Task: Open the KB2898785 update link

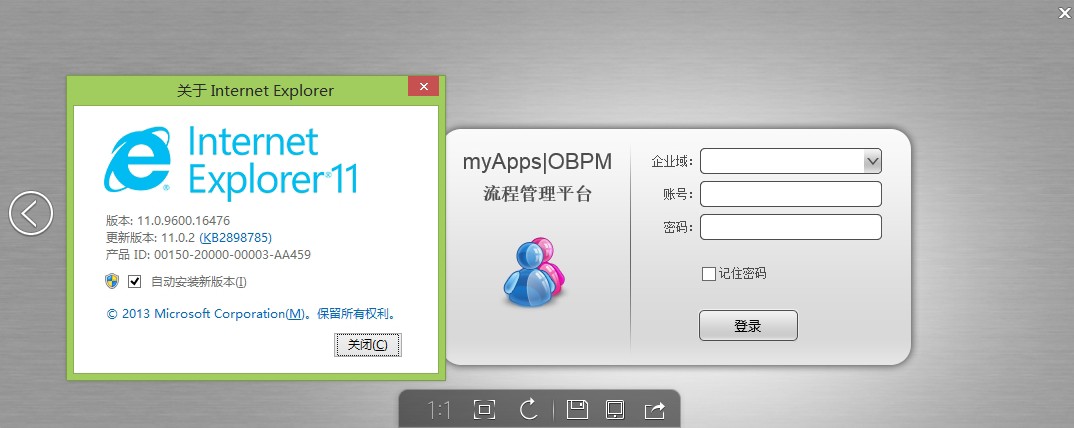Action: [x=236, y=238]
